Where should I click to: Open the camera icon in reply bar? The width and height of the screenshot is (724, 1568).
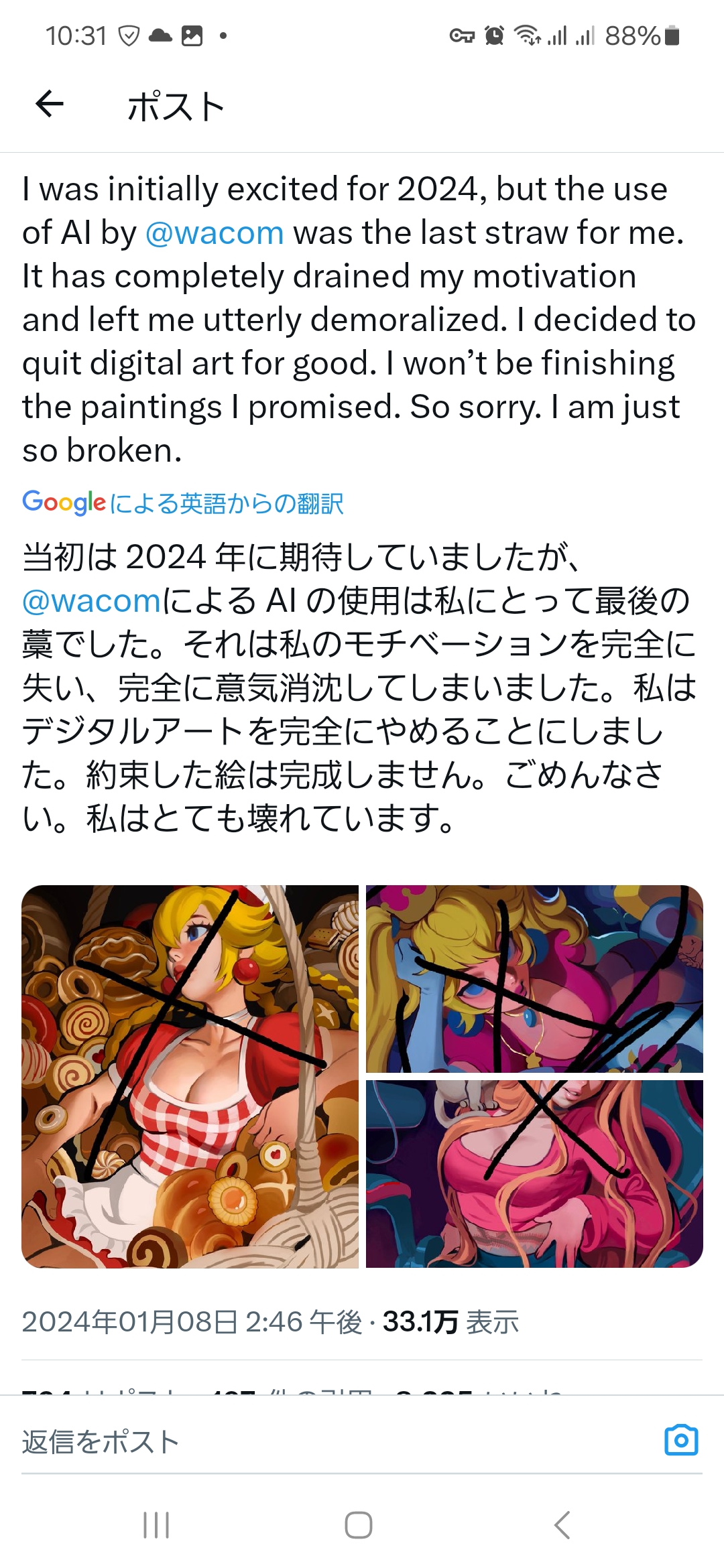(681, 1439)
